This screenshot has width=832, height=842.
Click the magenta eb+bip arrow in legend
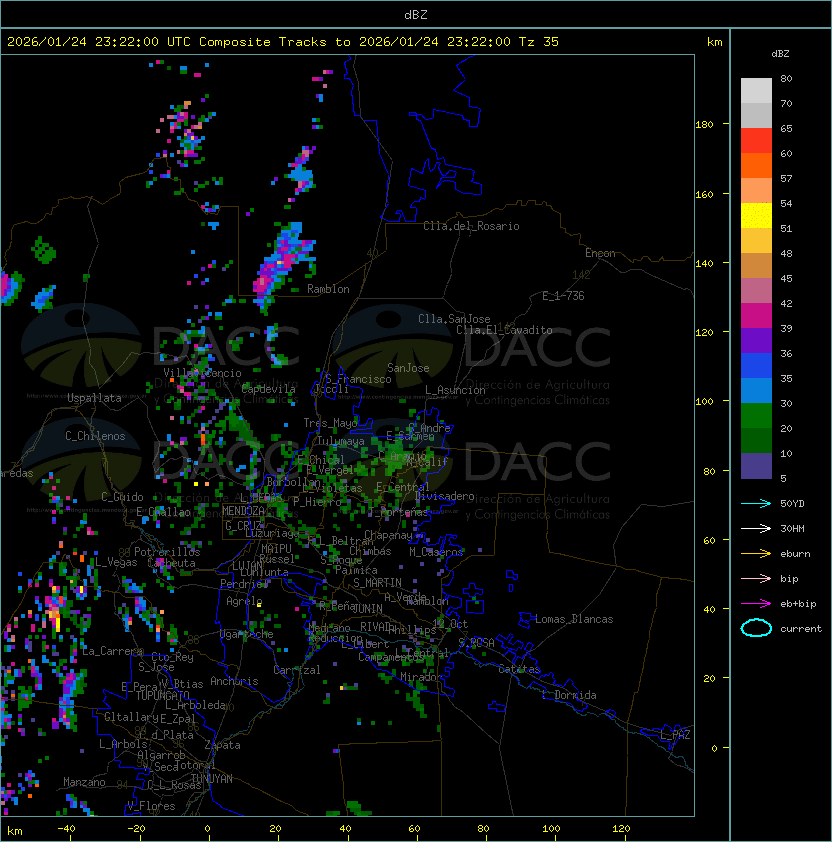click(756, 604)
